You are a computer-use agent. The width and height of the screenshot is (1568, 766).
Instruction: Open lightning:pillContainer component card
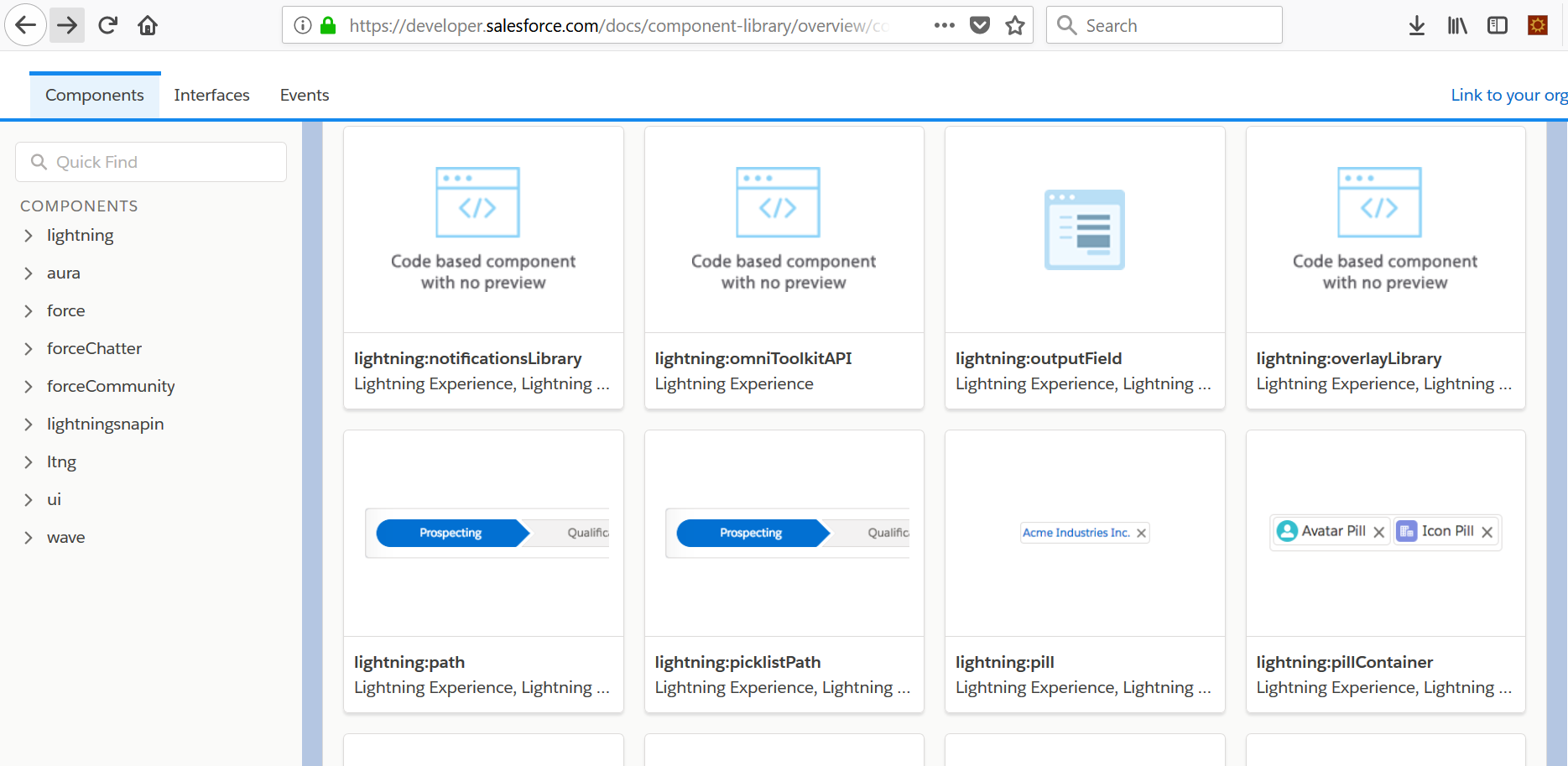(1385, 571)
